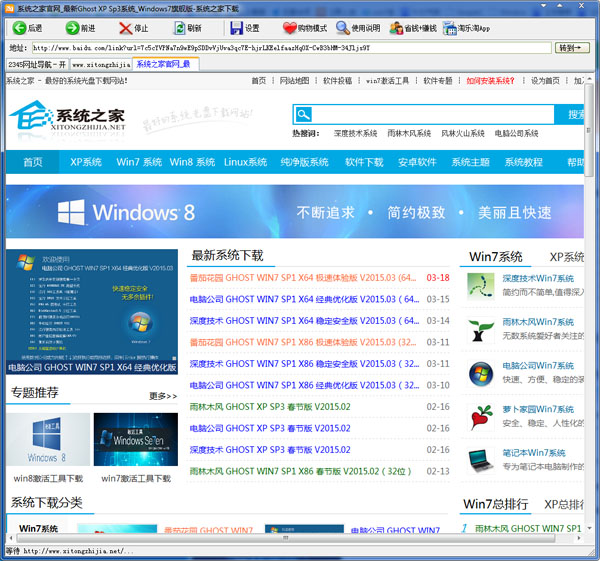Click 设为首页 top link
This screenshot has height=561, width=600.
tap(545, 81)
